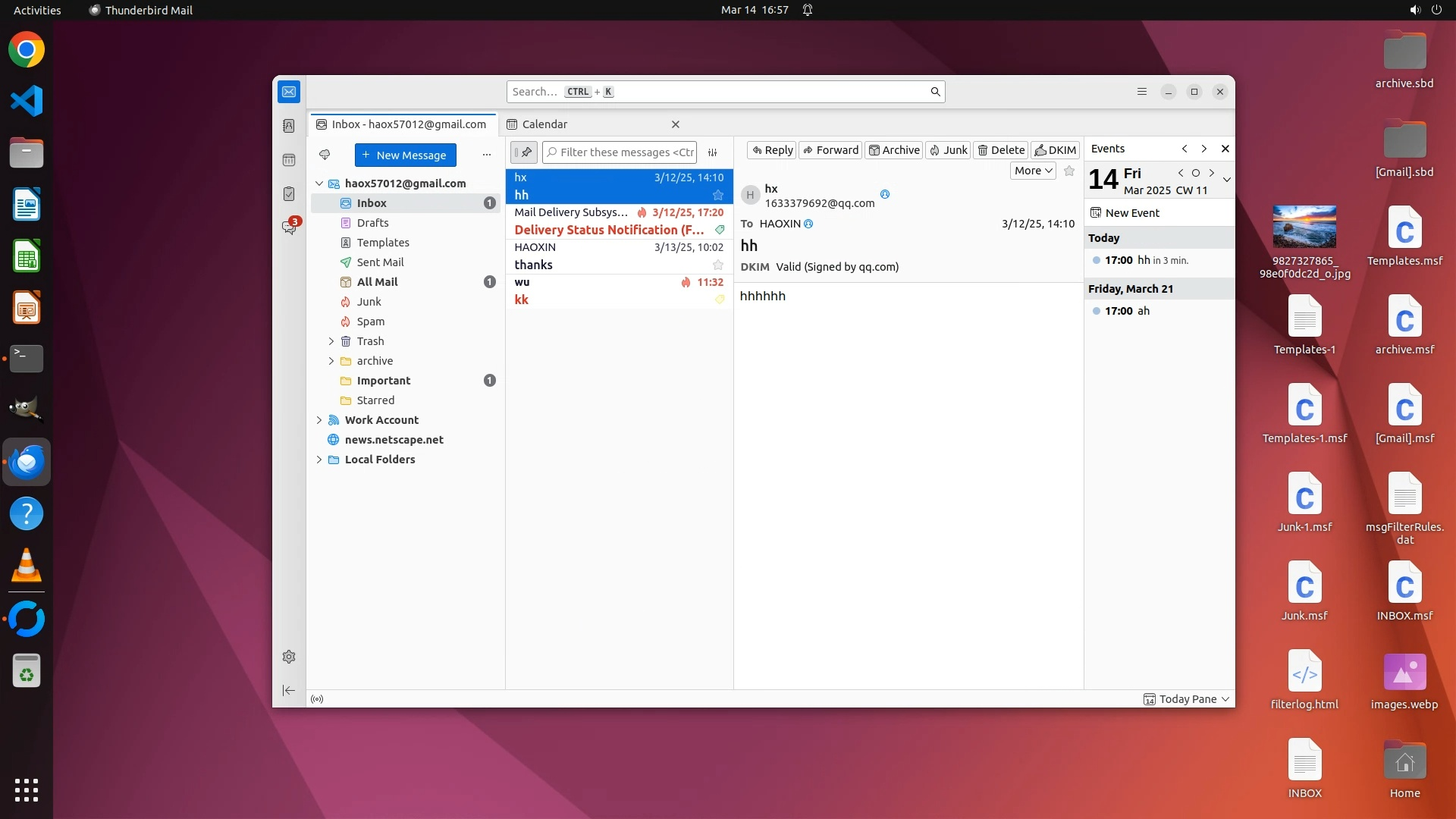Image resolution: width=1456 pixels, height=819 pixels.
Task: Open message list display options icon
Action: coord(713,152)
